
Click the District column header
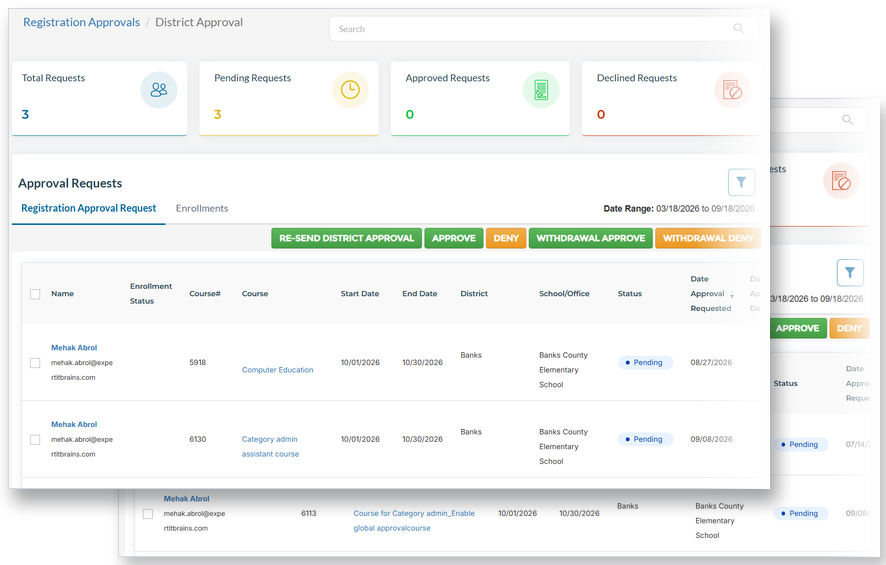[x=474, y=294]
